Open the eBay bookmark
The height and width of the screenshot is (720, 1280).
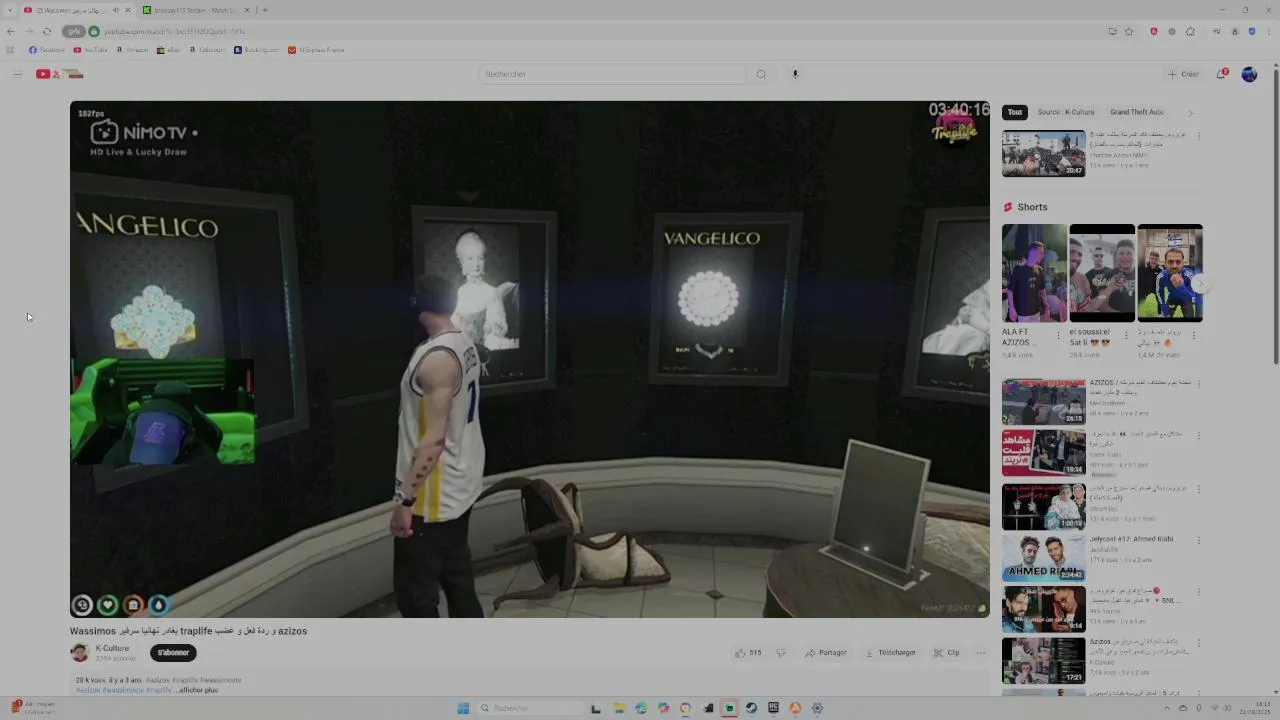pyautogui.click(x=168, y=50)
